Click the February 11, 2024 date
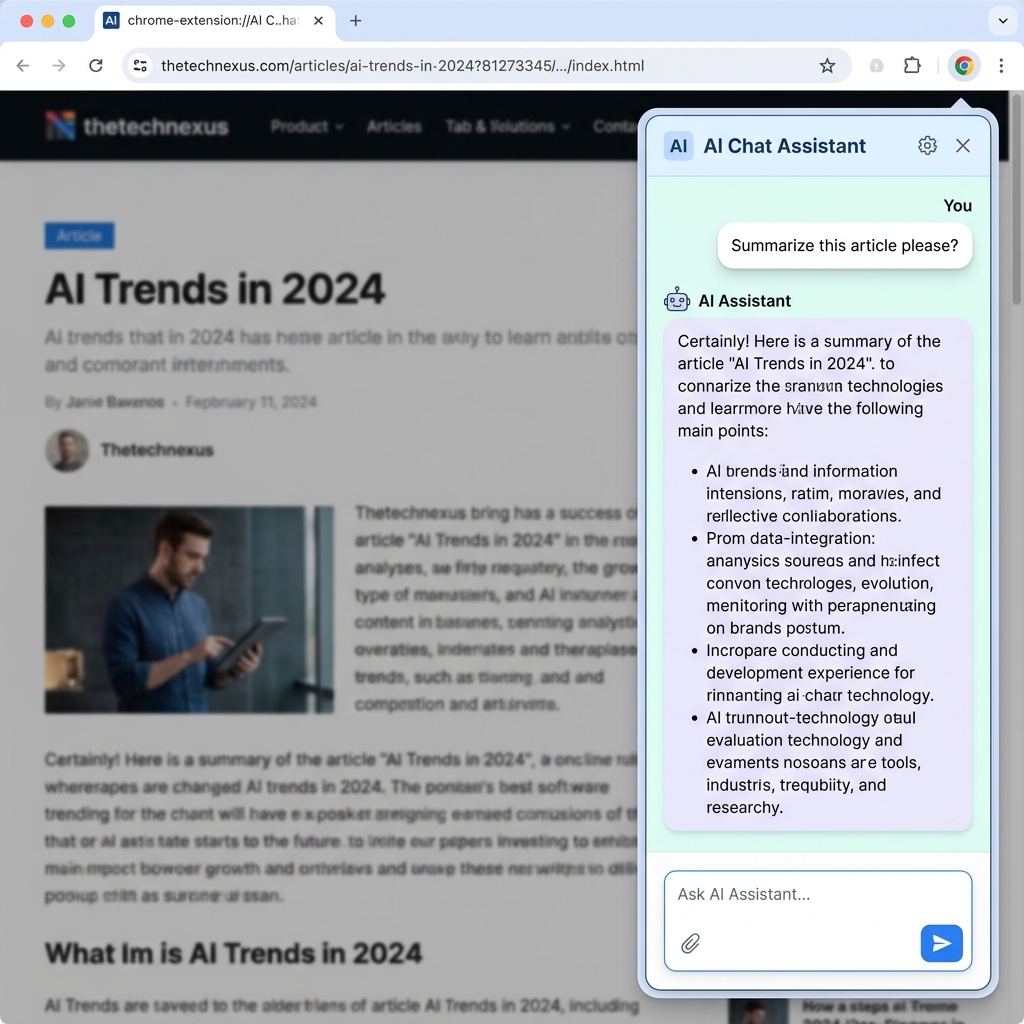The height and width of the screenshot is (1024, 1024). click(251, 402)
